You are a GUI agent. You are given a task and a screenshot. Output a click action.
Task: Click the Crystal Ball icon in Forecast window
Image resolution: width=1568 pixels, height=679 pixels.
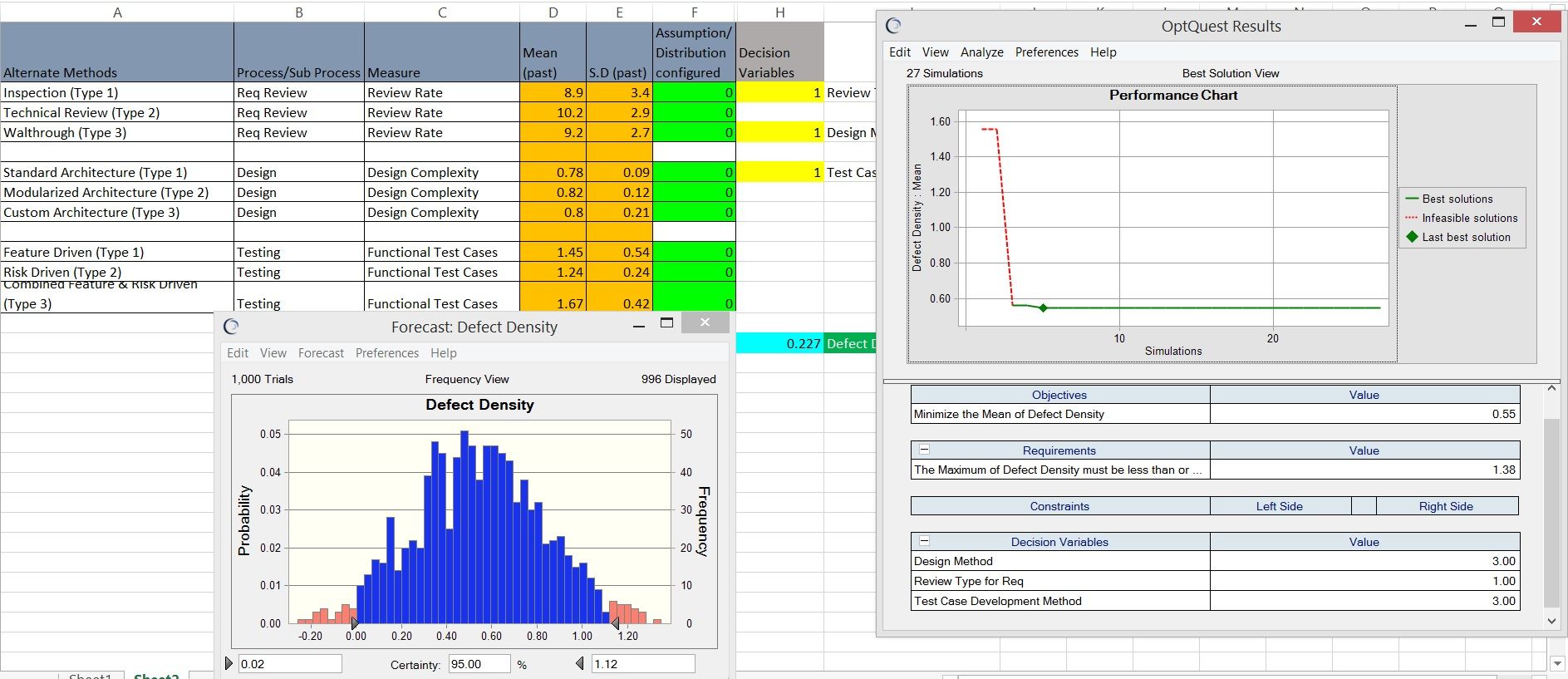tap(231, 327)
